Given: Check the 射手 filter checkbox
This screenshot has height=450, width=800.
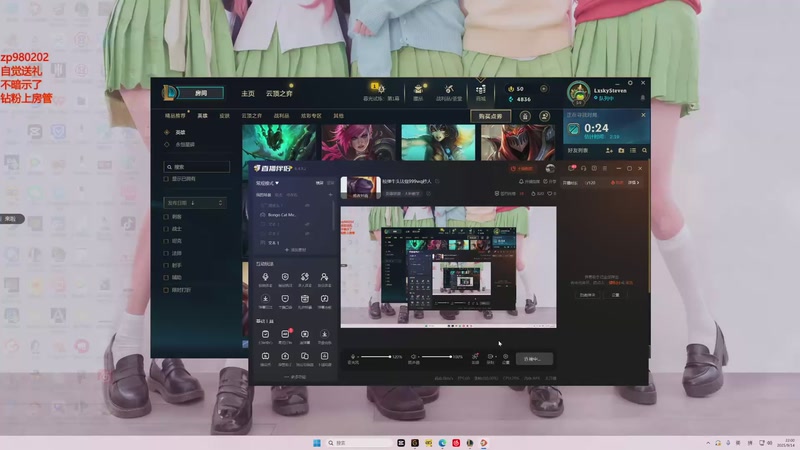Looking at the screenshot, I should point(166,265).
